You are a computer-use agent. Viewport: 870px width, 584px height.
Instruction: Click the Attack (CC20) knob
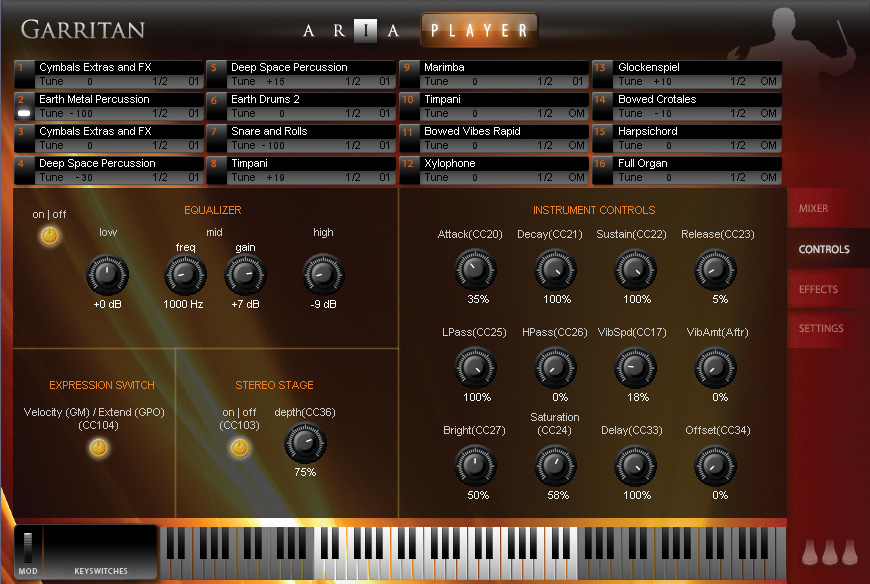click(x=475, y=270)
